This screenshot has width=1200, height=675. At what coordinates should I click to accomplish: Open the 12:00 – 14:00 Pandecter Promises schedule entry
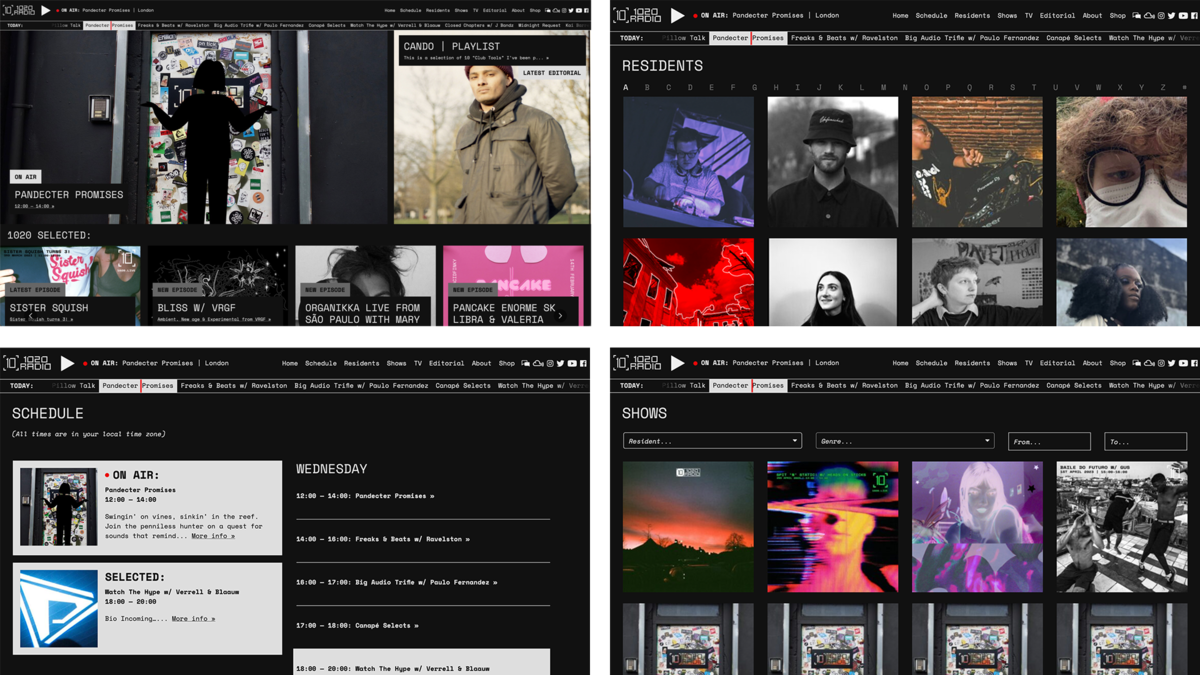click(365, 496)
